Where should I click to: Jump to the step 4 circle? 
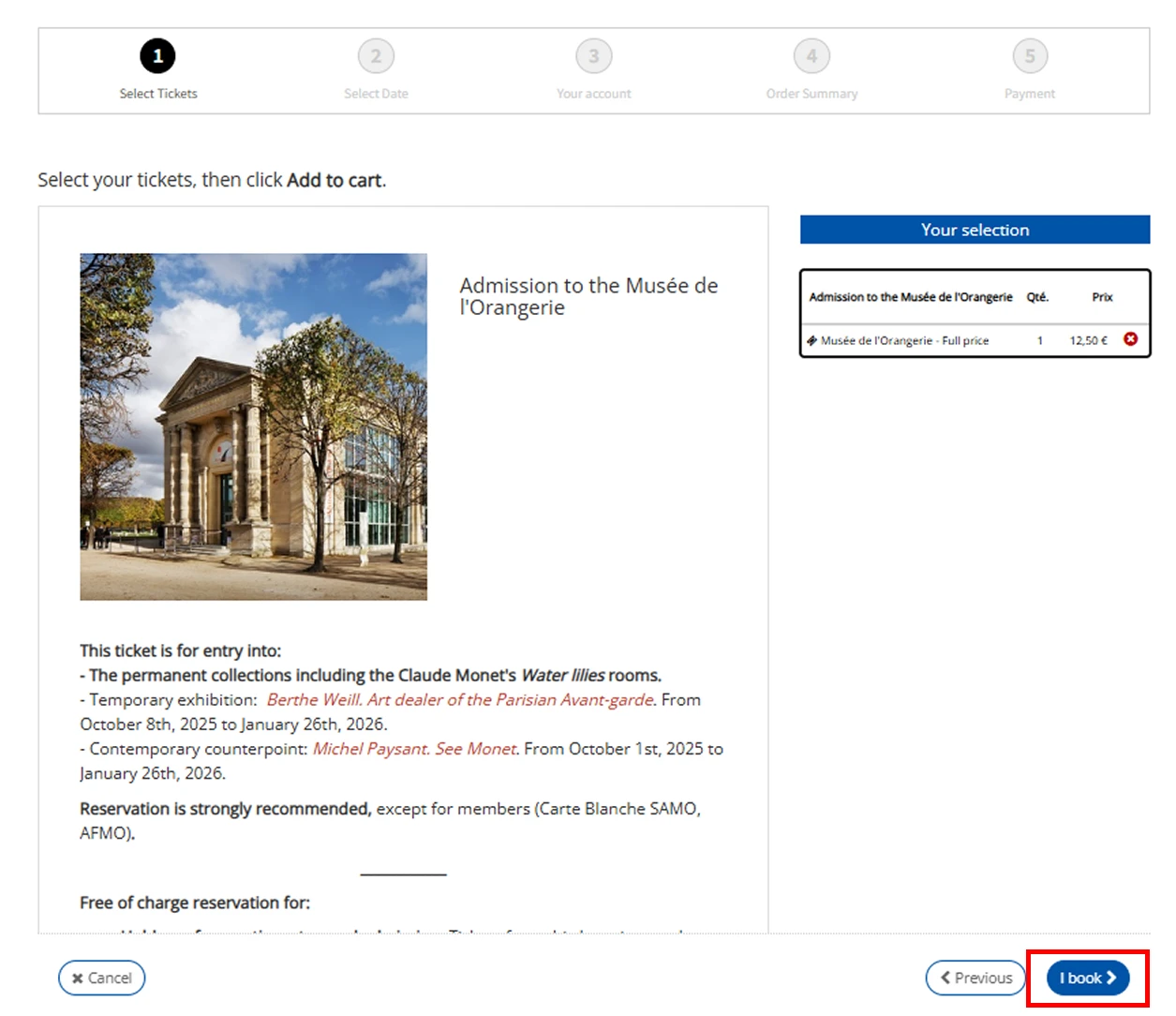[x=811, y=56]
